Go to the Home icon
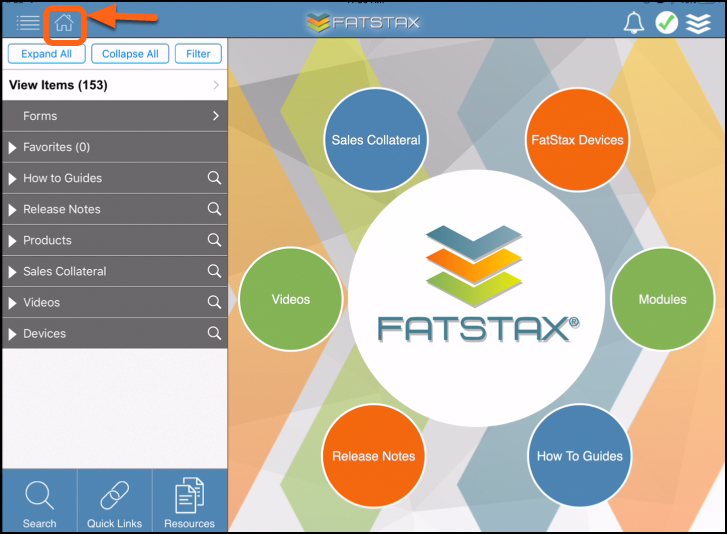727x534 pixels. [64, 23]
